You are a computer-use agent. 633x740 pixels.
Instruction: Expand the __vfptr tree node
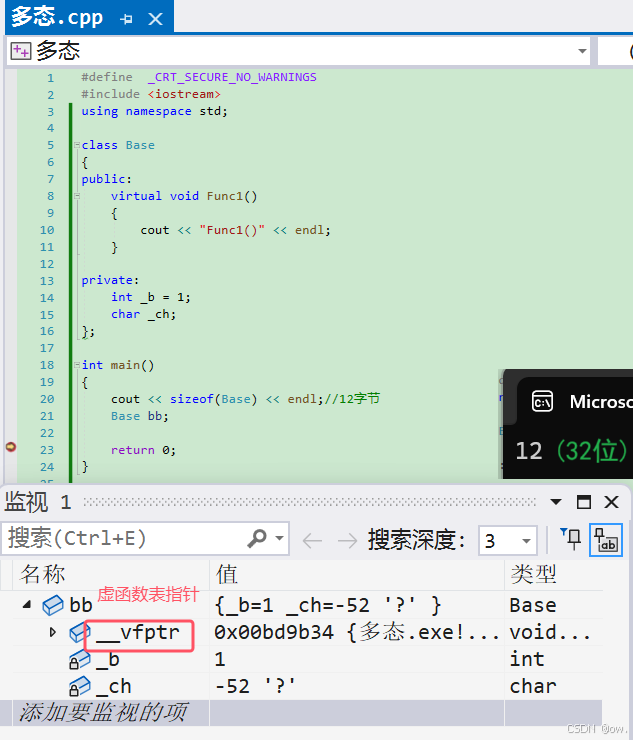(x=52, y=632)
